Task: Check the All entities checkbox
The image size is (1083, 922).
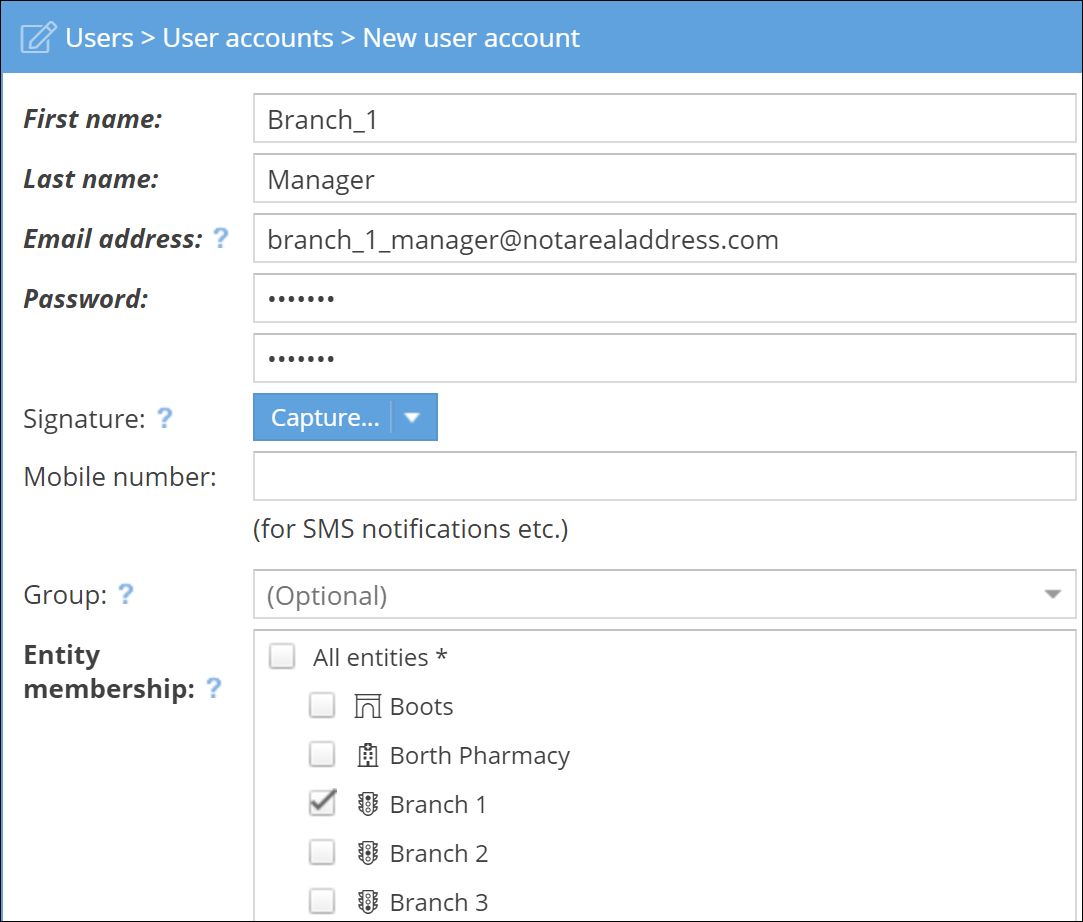Action: point(283,657)
